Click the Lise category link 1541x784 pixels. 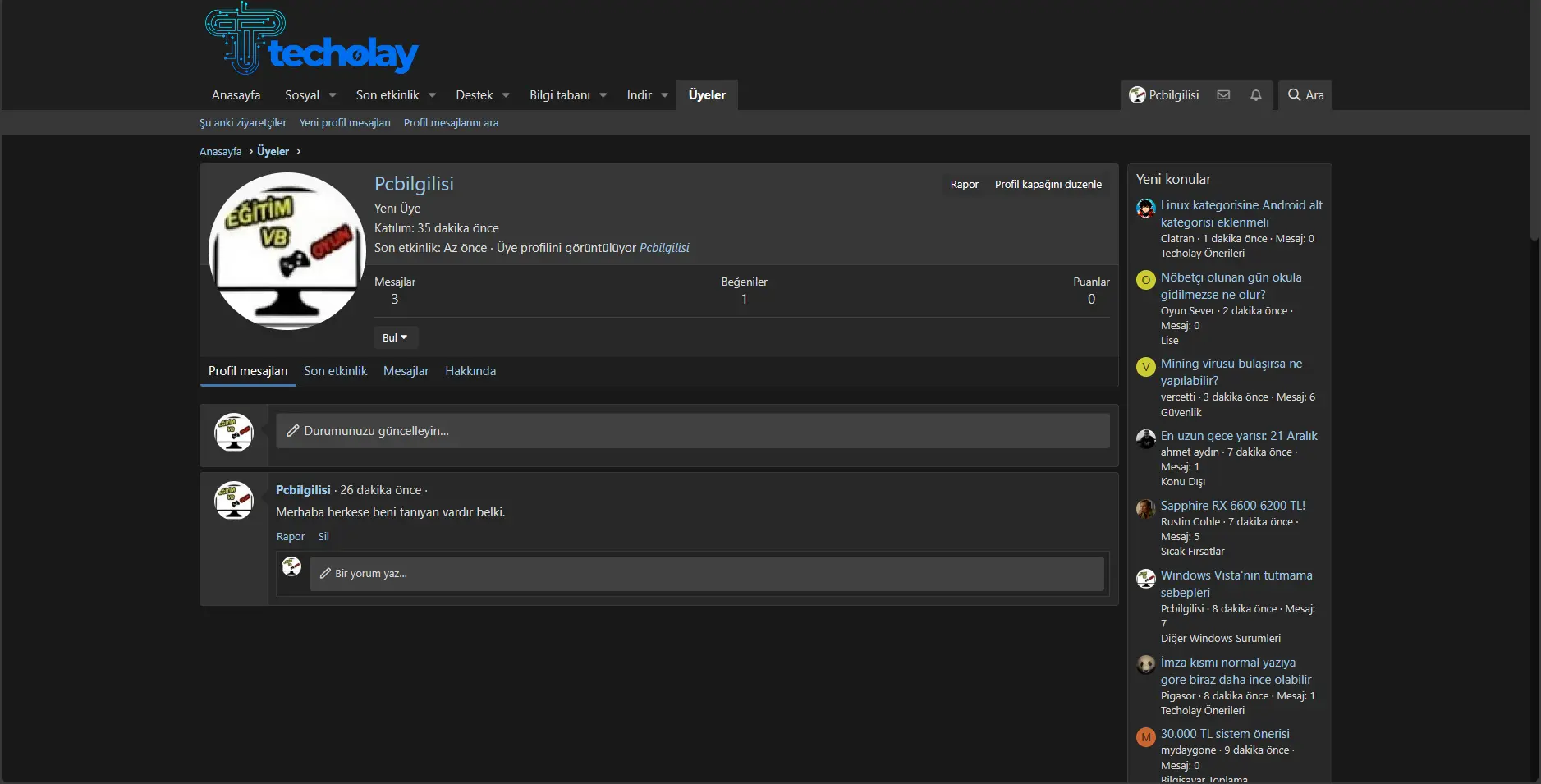click(1169, 341)
